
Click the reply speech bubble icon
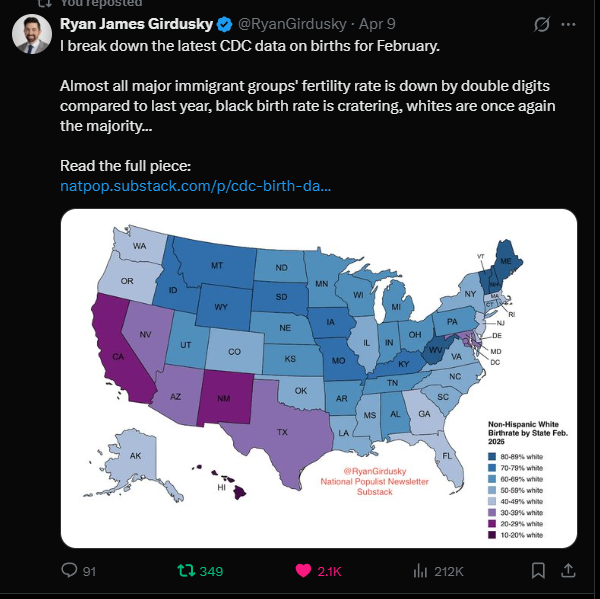tap(70, 570)
